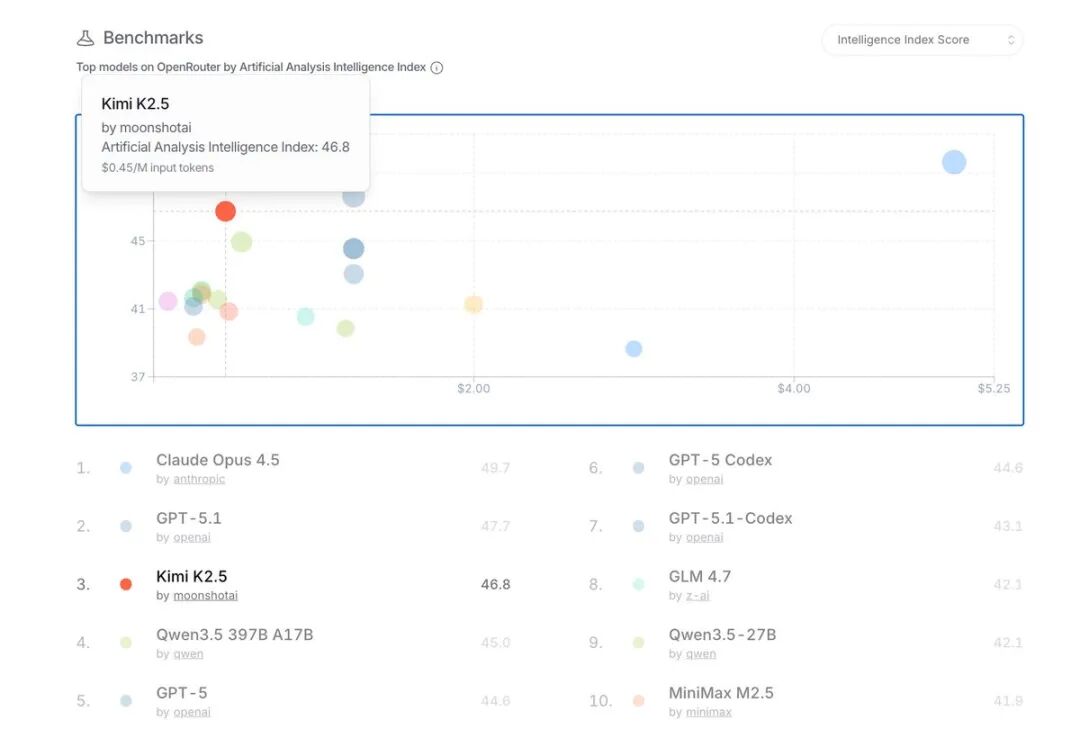Open the z-ai link under GLM 4.7
The height and width of the screenshot is (756, 1080).
click(696, 596)
